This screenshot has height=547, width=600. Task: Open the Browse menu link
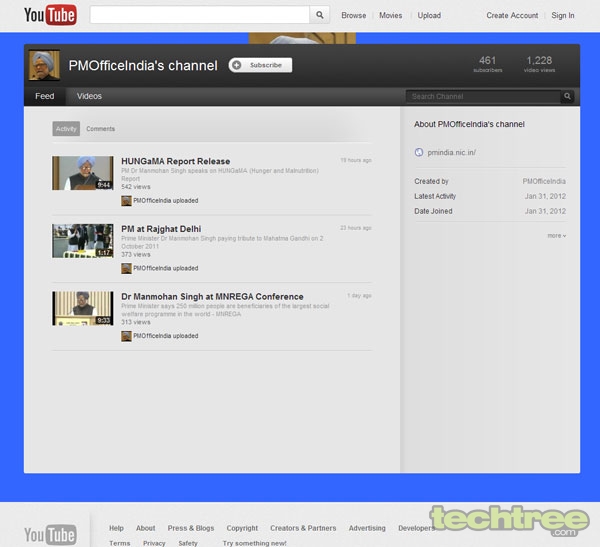[x=354, y=15]
